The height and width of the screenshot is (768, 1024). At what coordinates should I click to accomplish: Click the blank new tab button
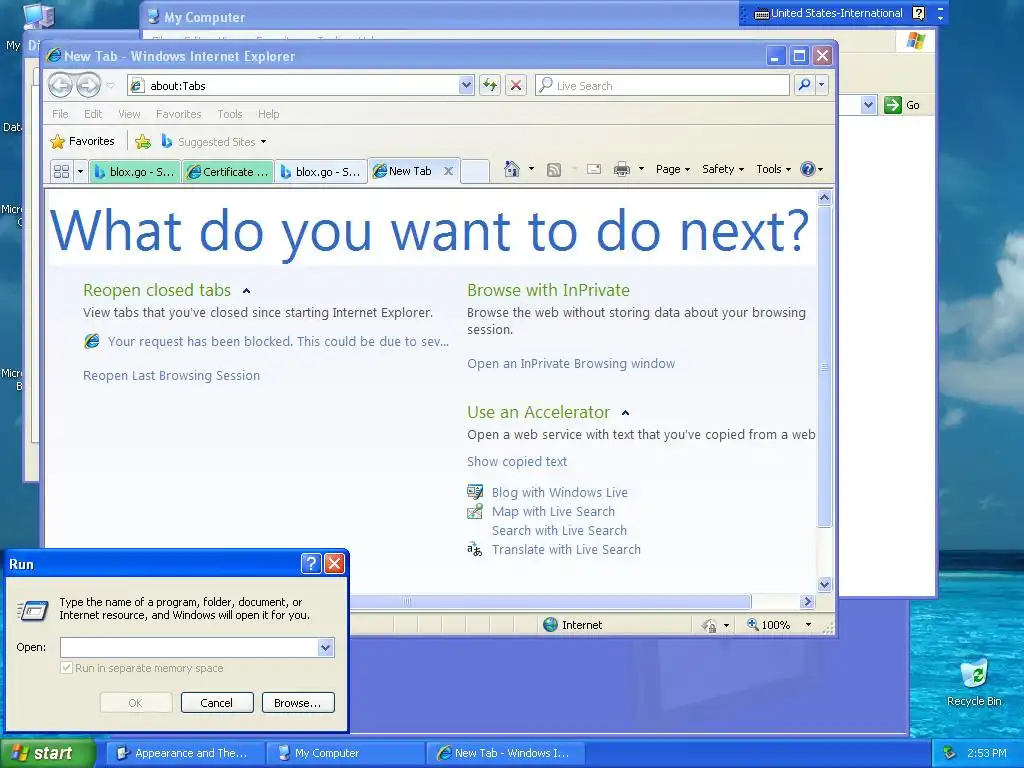(x=475, y=171)
